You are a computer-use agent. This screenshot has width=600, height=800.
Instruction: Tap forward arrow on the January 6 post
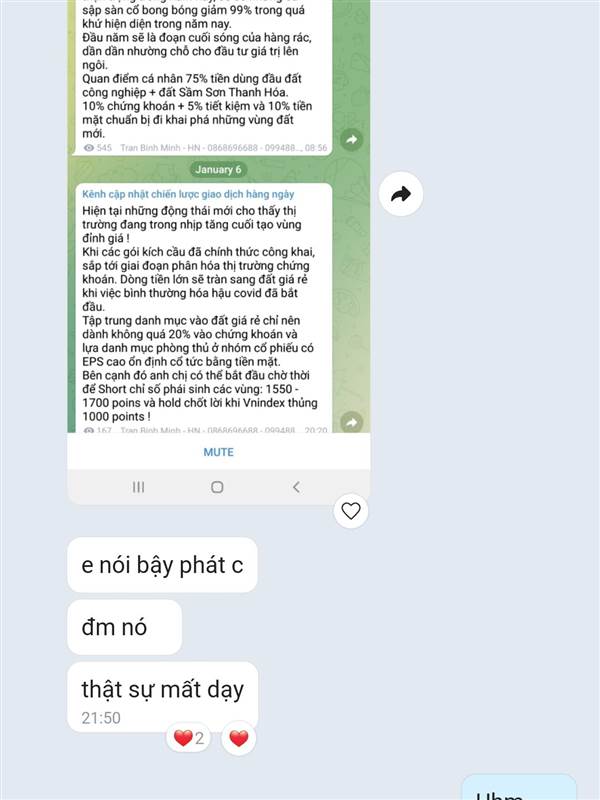coord(352,422)
